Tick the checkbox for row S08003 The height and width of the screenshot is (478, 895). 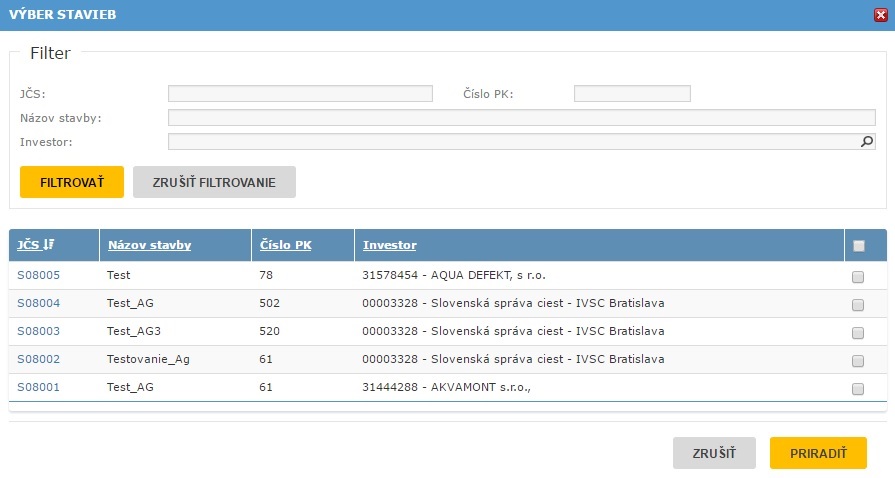[858, 333]
